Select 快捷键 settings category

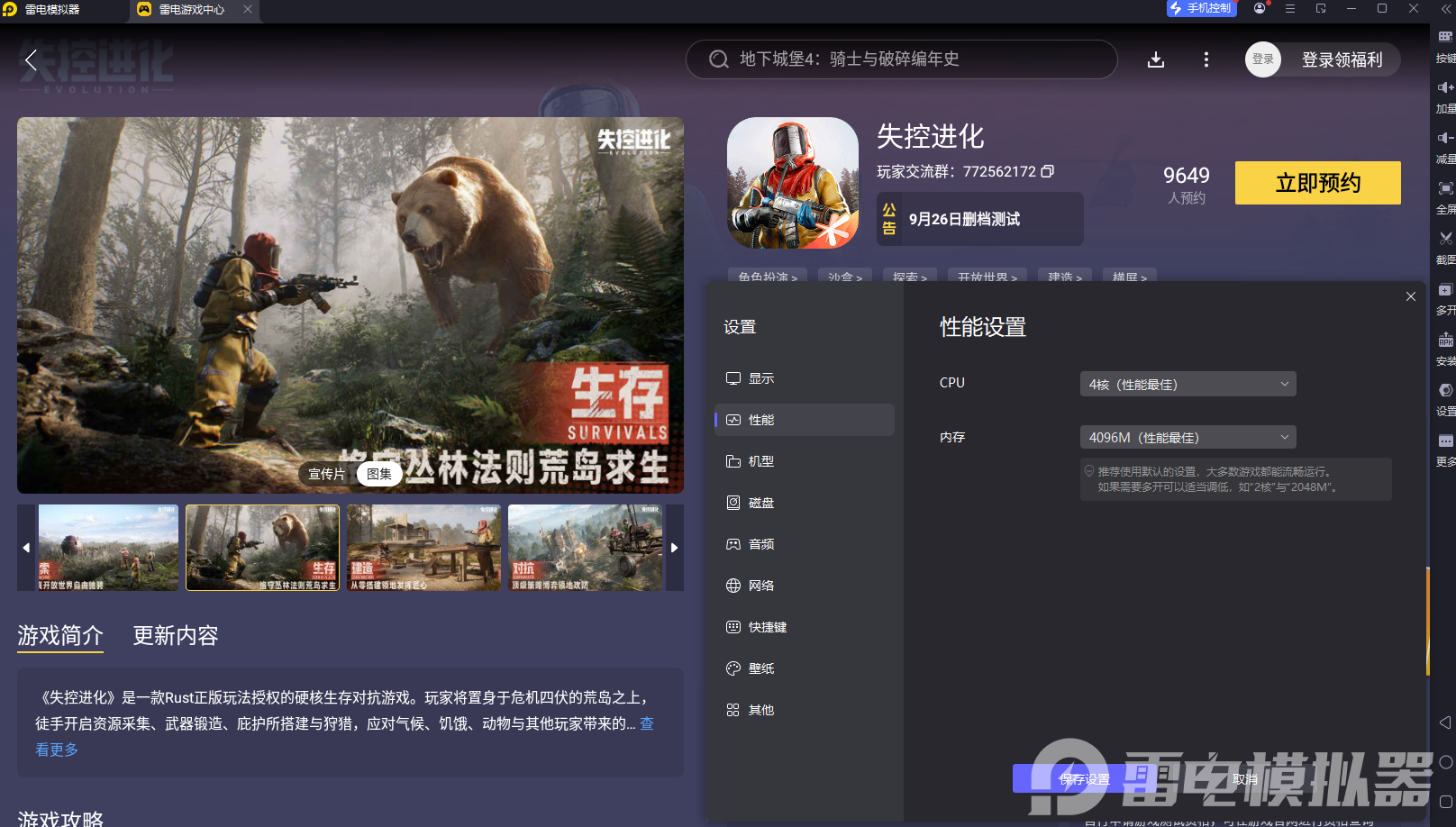(x=805, y=627)
